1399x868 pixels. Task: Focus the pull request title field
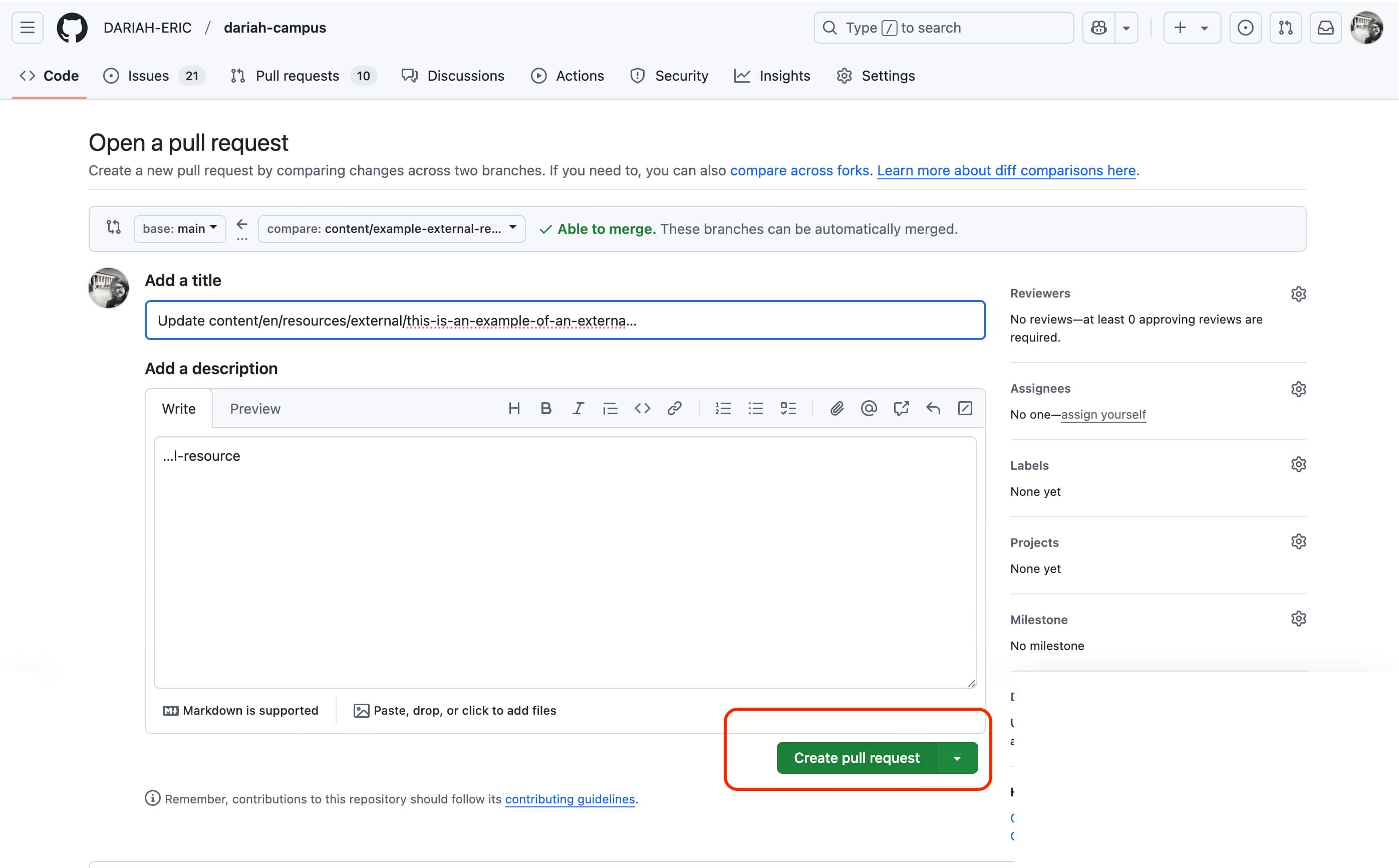(565, 321)
